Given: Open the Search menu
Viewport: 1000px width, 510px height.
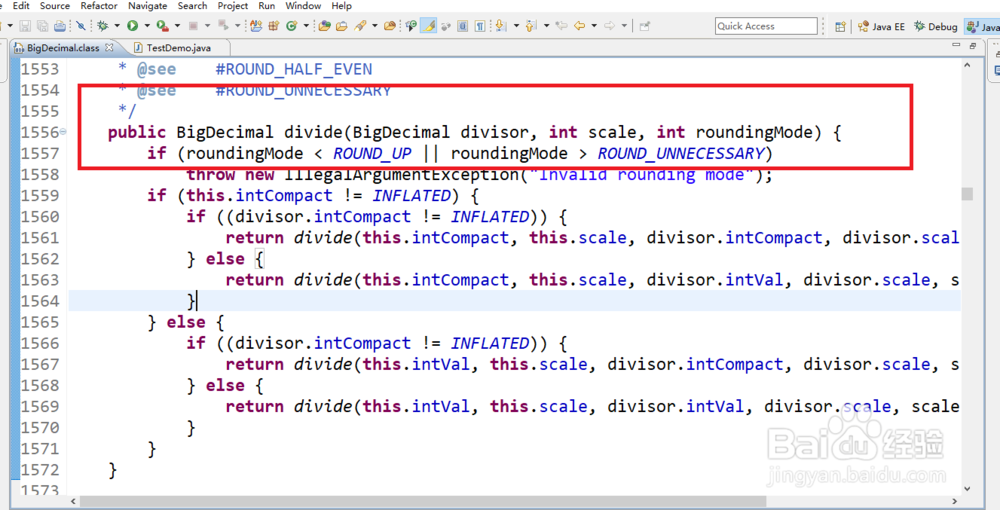Looking at the screenshot, I should click(x=192, y=6).
